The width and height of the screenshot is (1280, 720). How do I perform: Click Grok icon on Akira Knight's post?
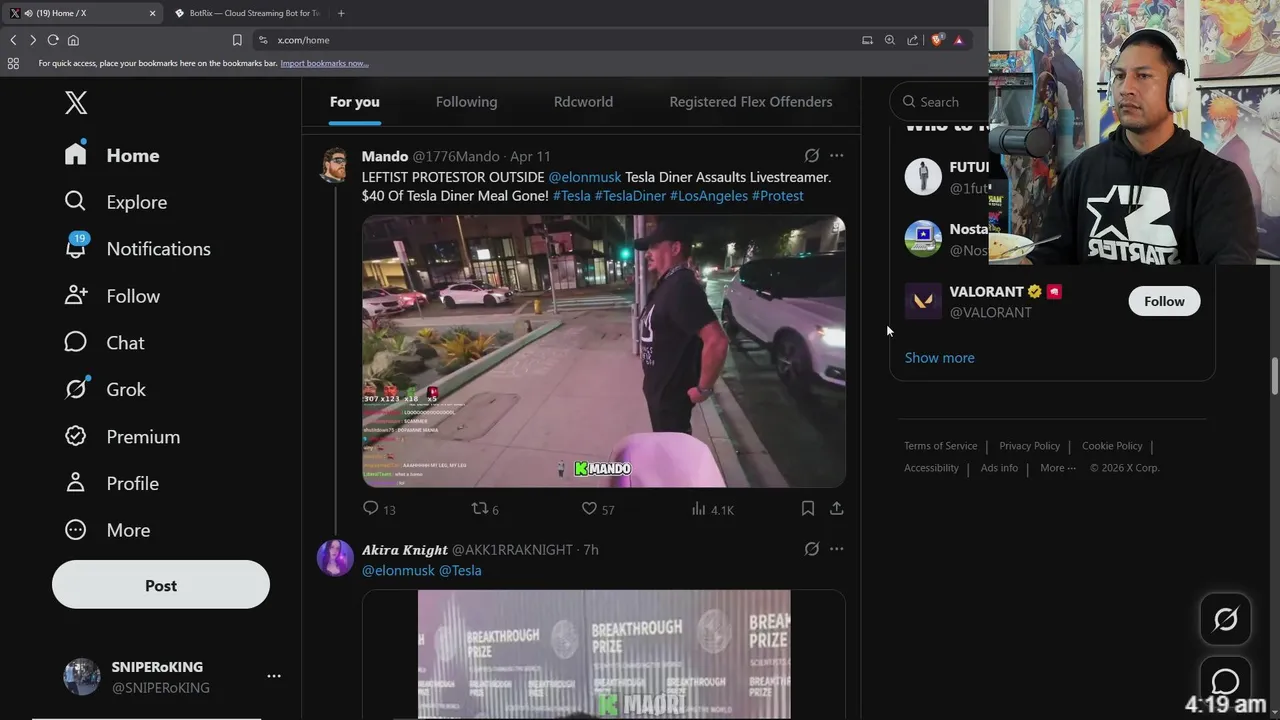pyautogui.click(x=812, y=549)
